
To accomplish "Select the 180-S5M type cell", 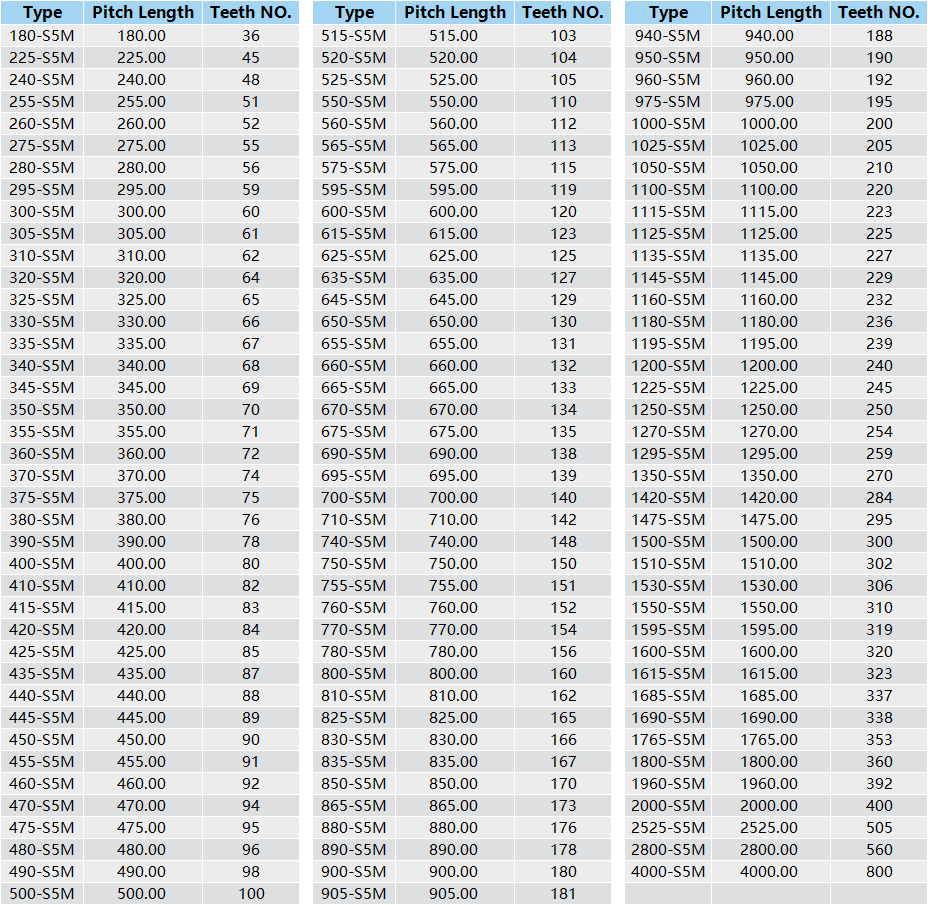I will [42, 36].
